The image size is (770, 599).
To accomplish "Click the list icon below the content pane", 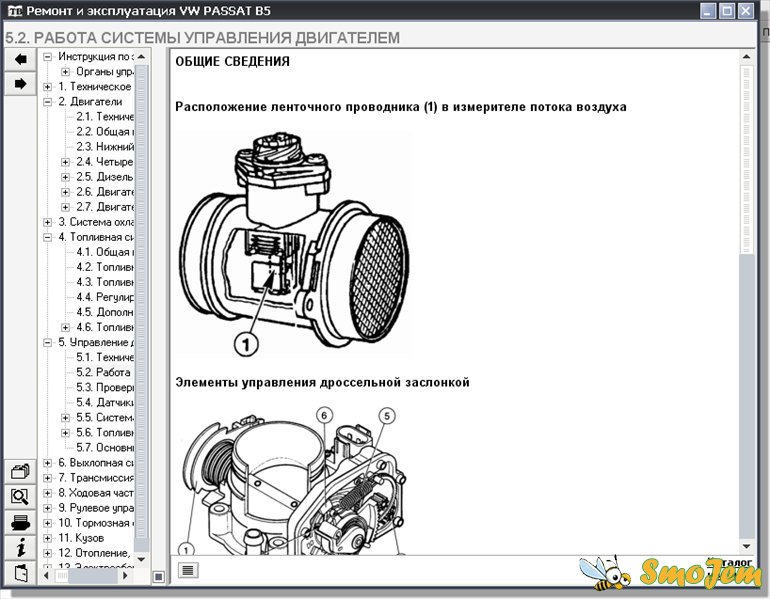I will (x=188, y=570).
